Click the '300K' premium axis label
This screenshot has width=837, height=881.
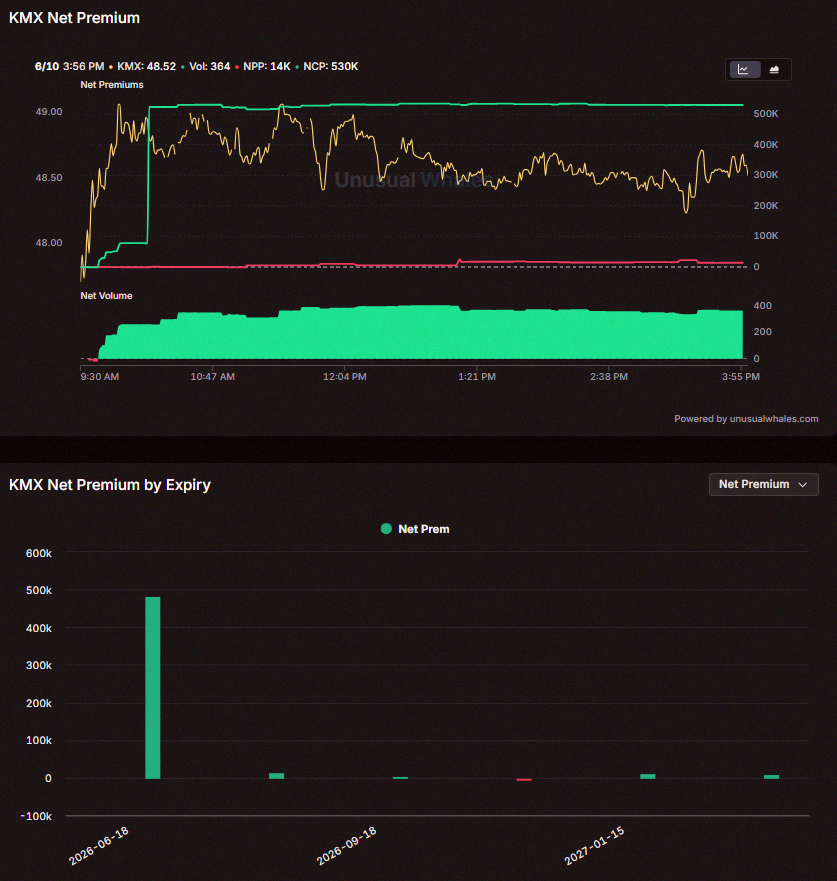tap(766, 175)
